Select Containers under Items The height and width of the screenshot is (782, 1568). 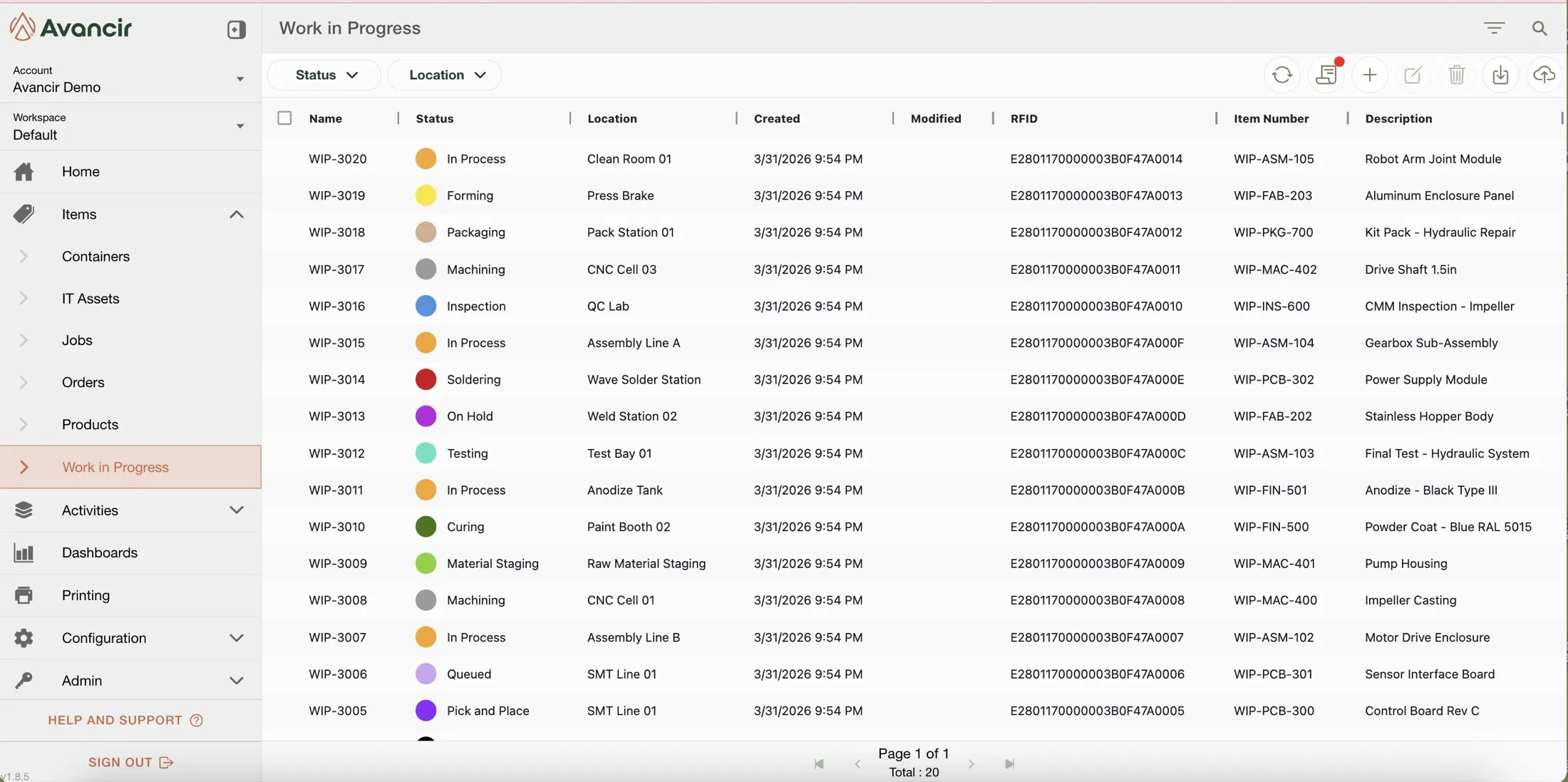[x=96, y=257]
